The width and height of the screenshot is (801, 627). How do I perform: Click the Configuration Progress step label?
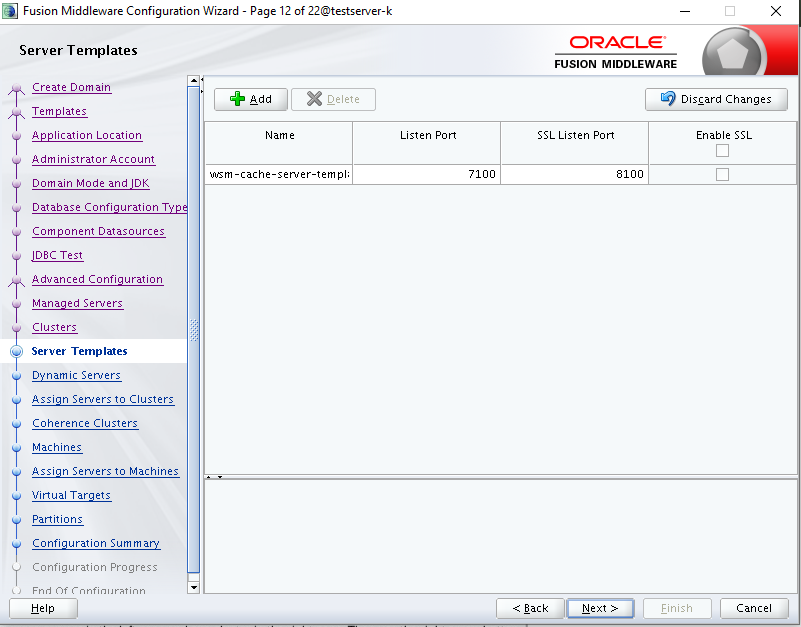coord(95,567)
